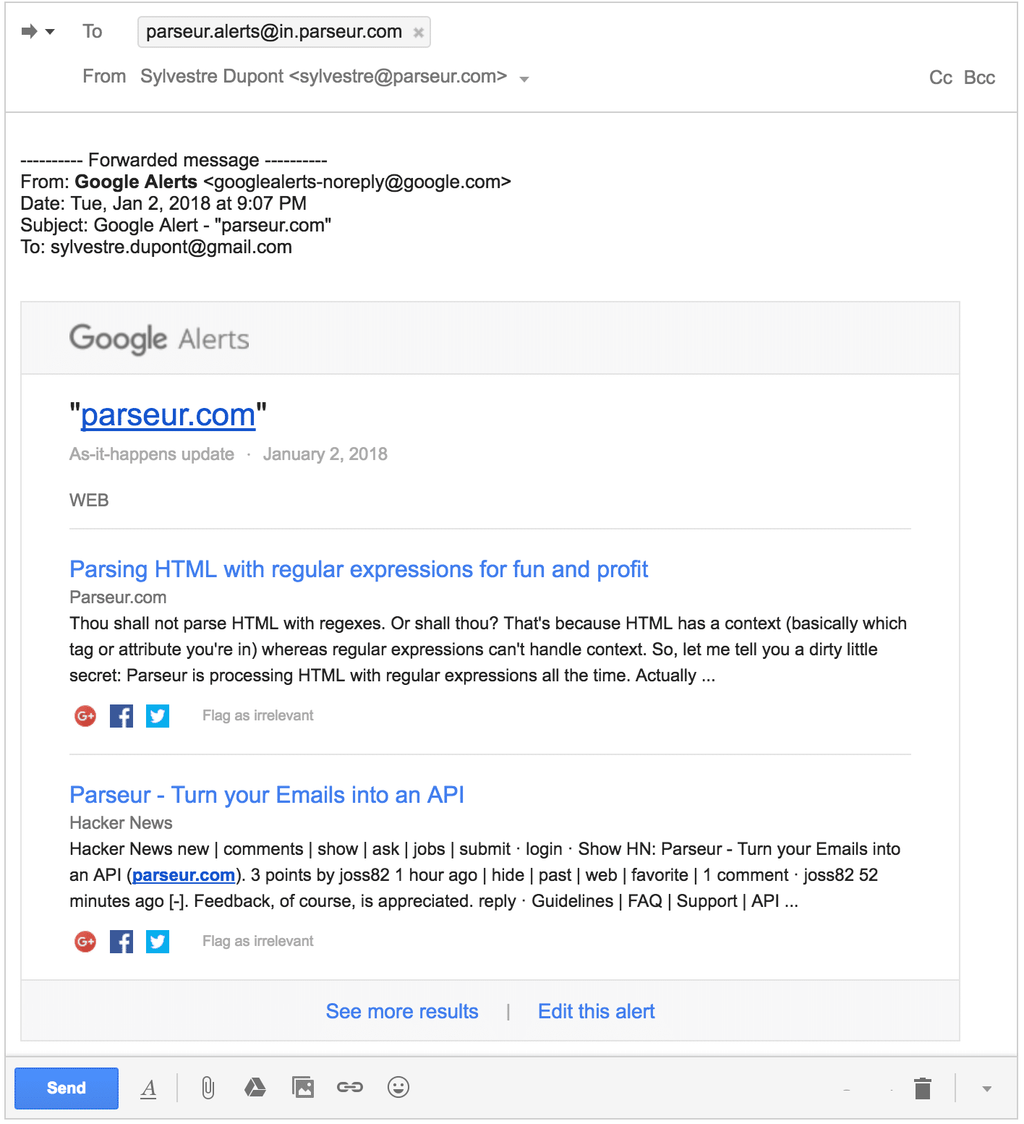
Task: Open the insert photo icon
Action: (303, 1087)
